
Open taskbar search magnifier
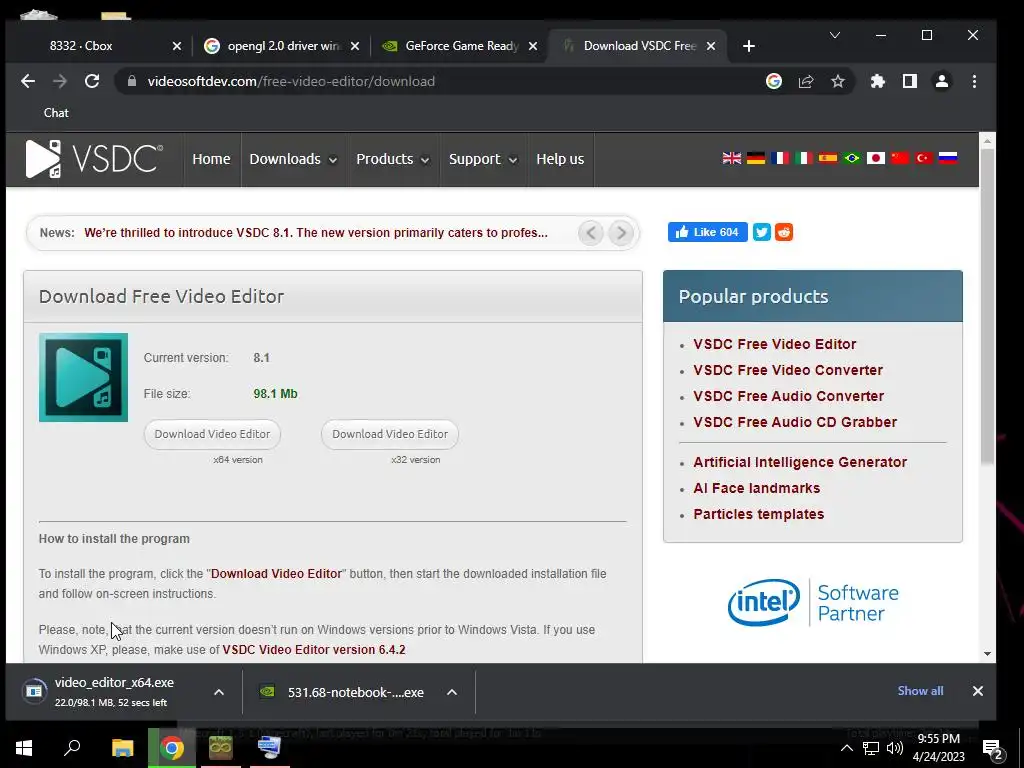coord(72,748)
